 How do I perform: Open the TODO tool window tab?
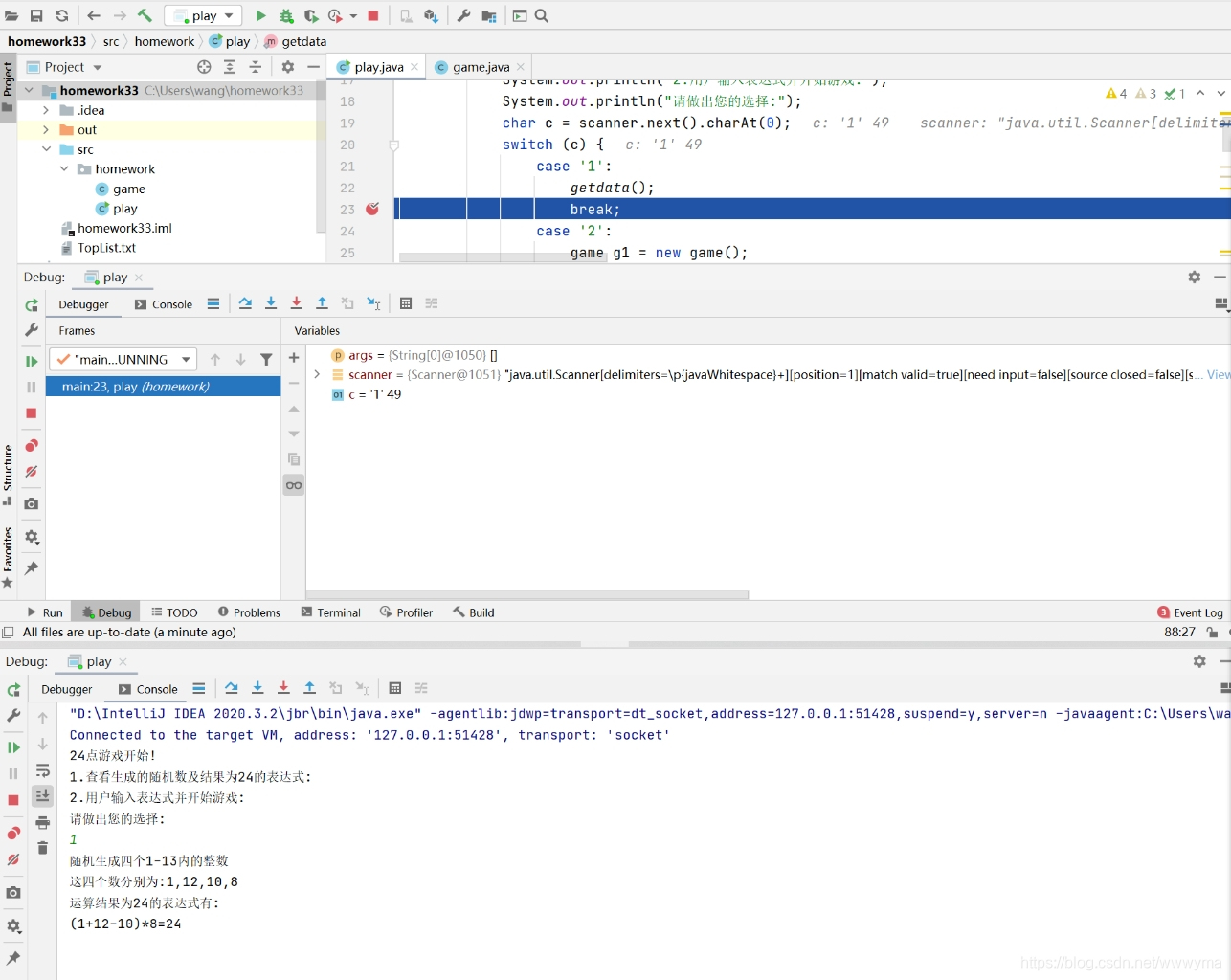coord(174,612)
